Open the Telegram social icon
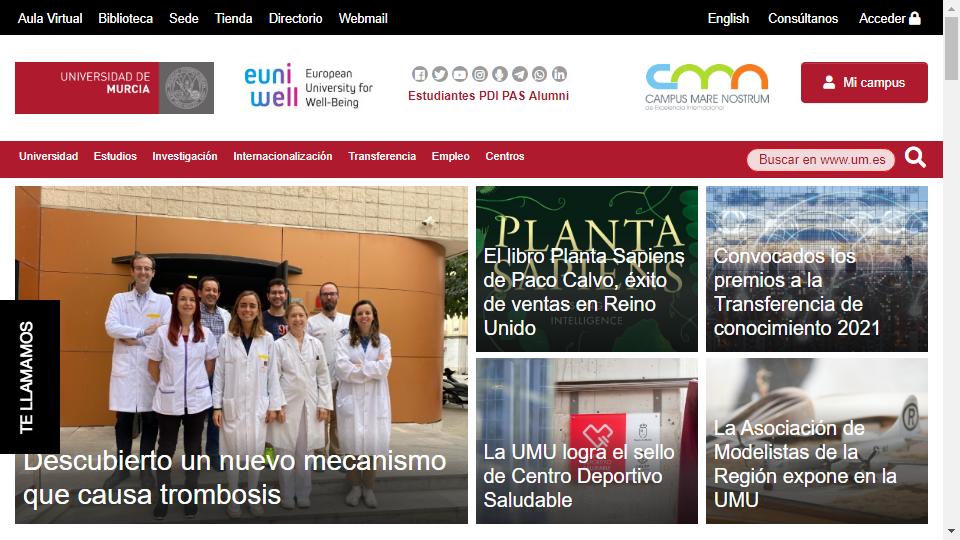 [519, 74]
